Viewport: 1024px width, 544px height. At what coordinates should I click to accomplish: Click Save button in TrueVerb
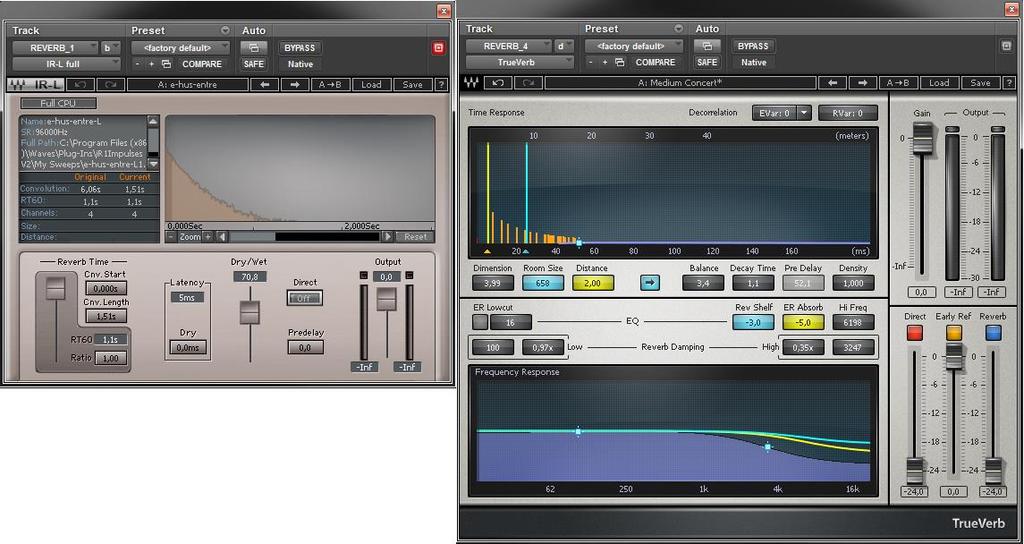(x=980, y=83)
